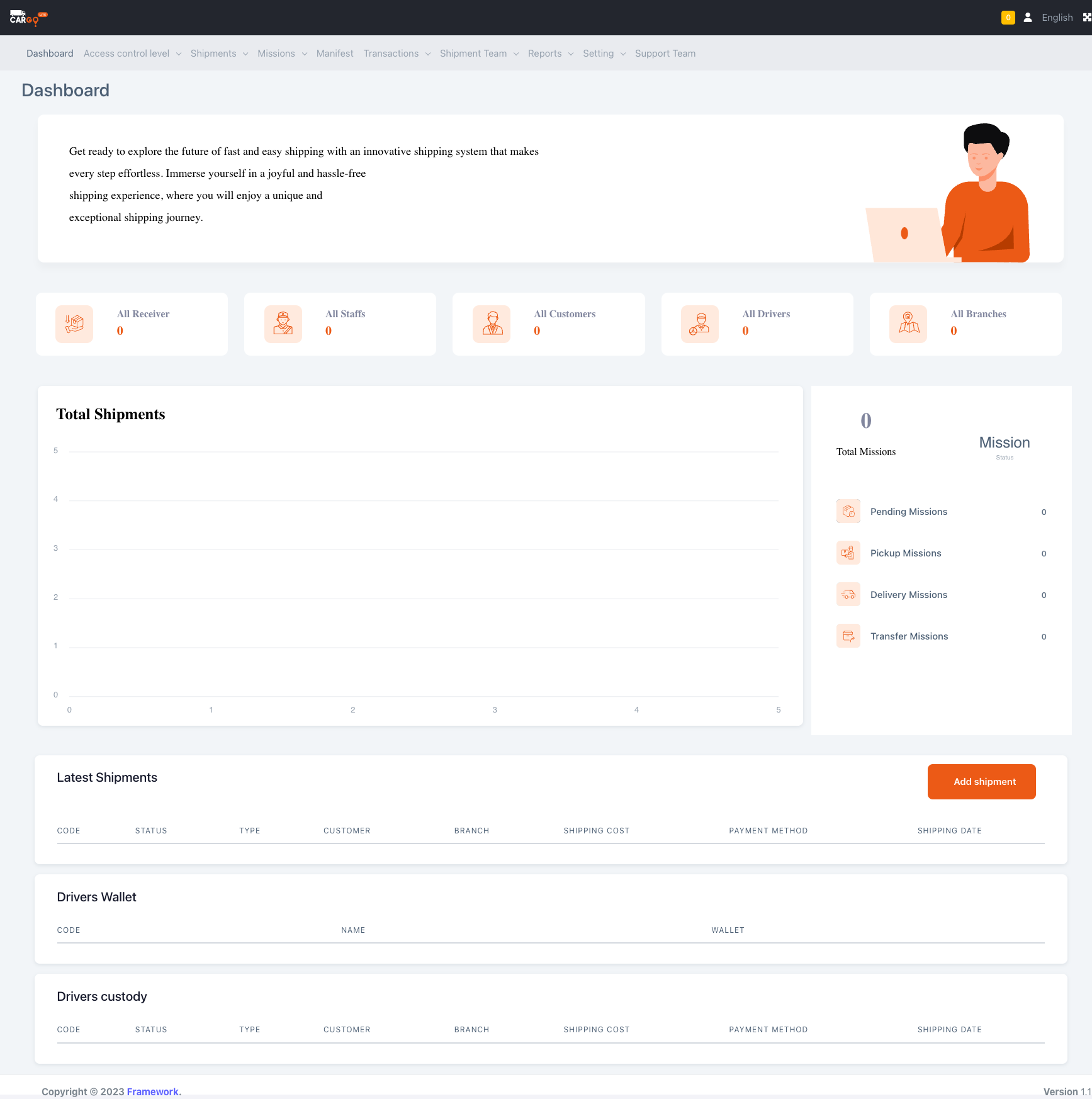Open the user profile icon
This screenshot has width=1092, height=1099.
click(1028, 18)
